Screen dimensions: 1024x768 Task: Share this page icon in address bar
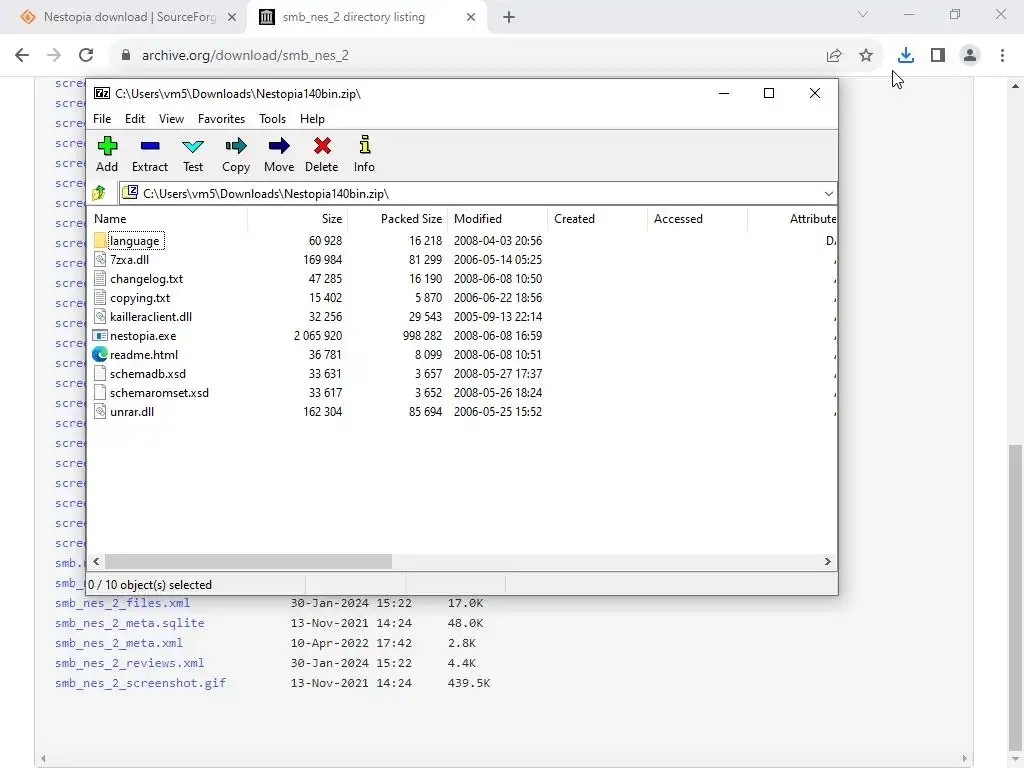(x=834, y=56)
